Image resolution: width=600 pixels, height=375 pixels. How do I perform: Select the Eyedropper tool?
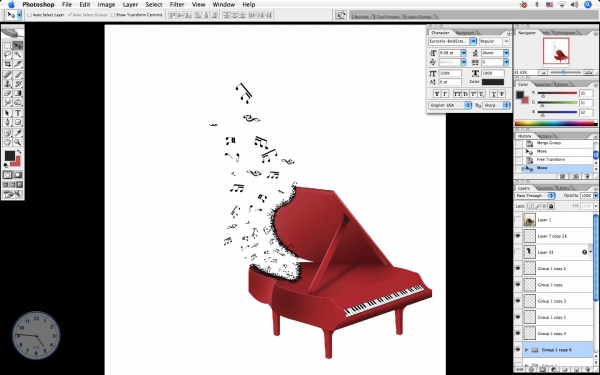point(18,133)
